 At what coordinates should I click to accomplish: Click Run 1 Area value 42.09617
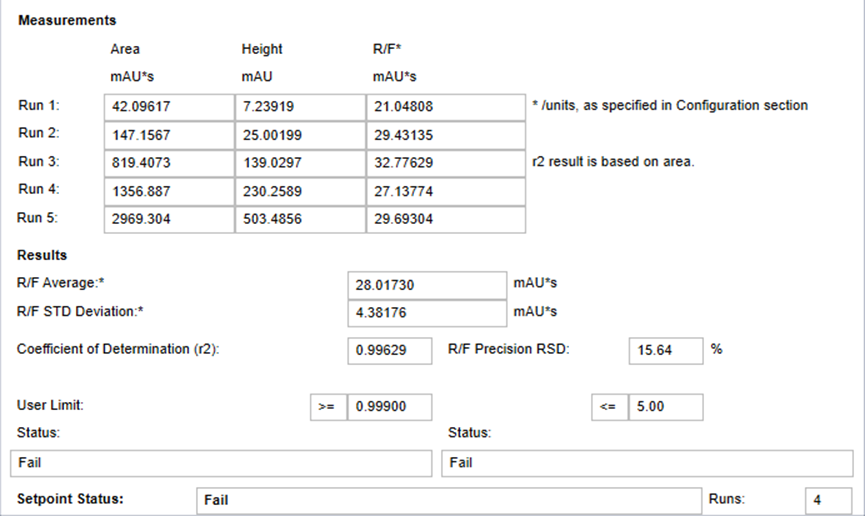[169, 107]
